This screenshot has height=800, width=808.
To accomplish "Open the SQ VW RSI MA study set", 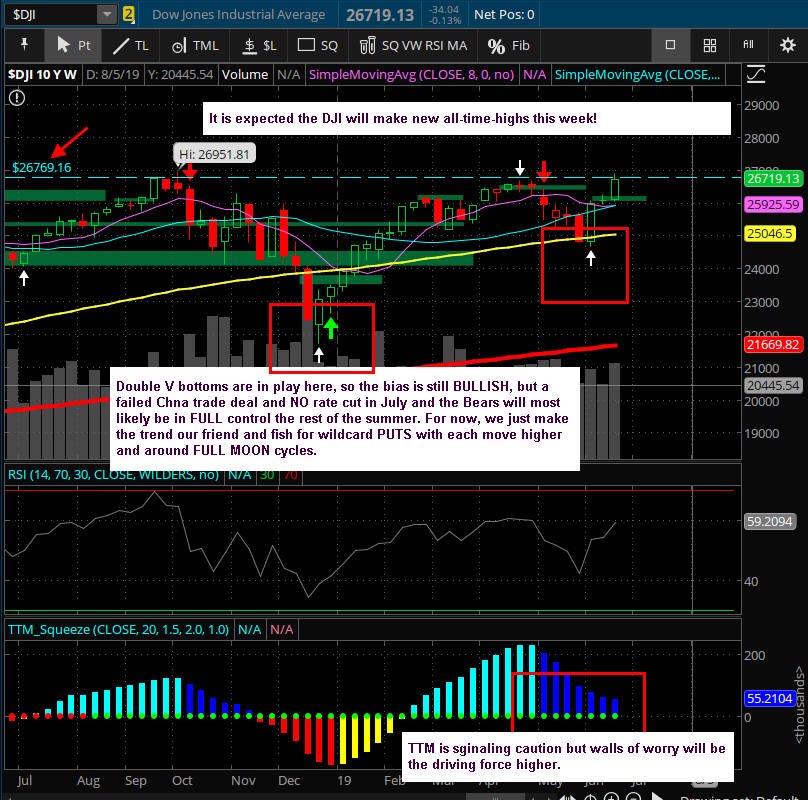I will tap(413, 45).
